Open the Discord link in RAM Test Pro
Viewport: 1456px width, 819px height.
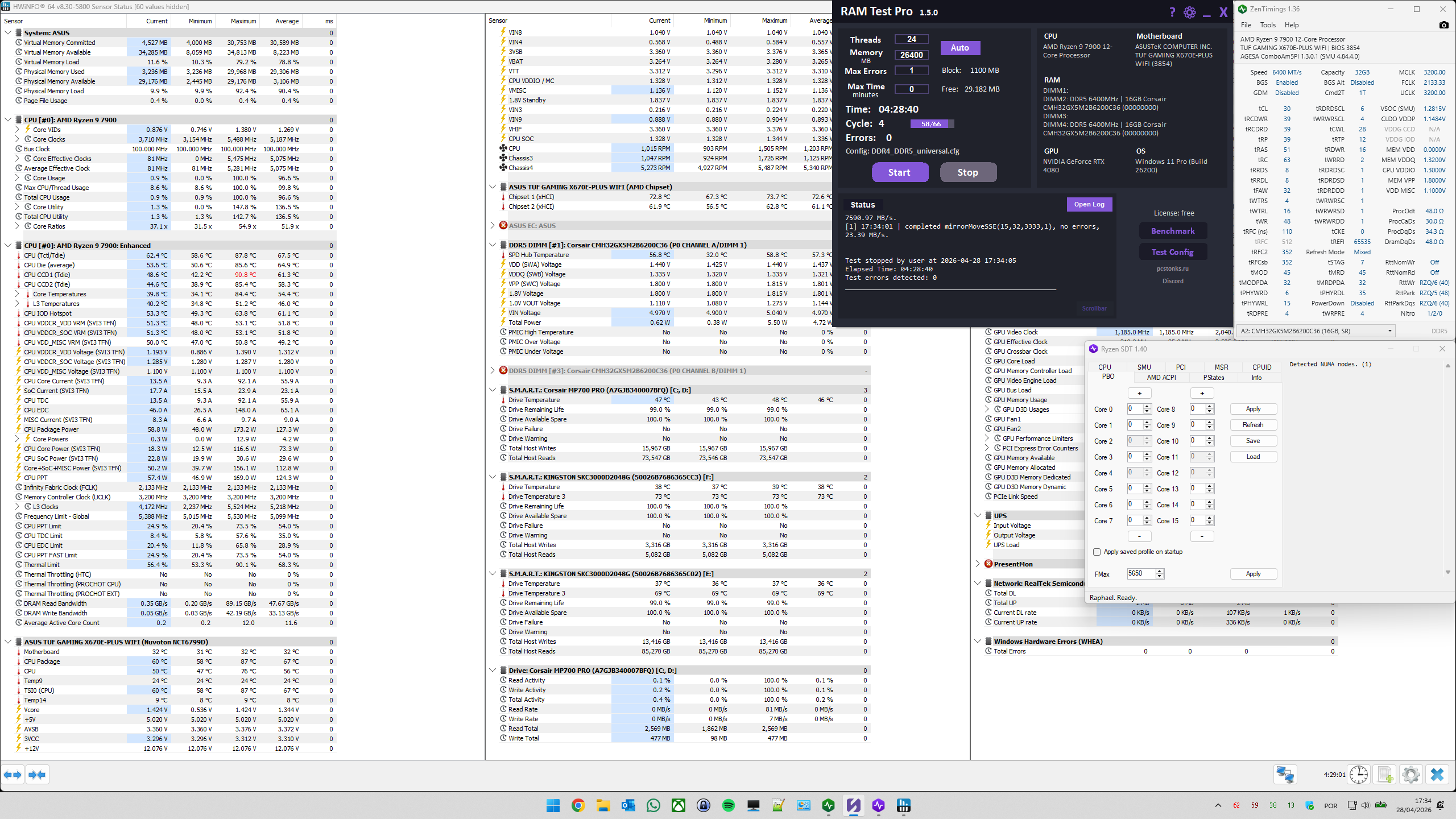point(1173,281)
